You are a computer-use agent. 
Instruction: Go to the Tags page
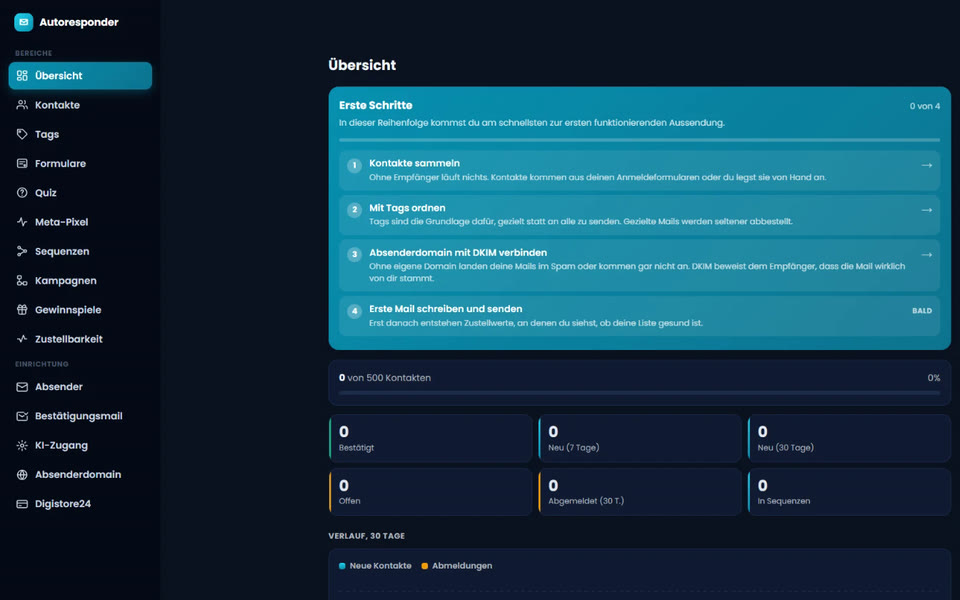pos(80,134)
